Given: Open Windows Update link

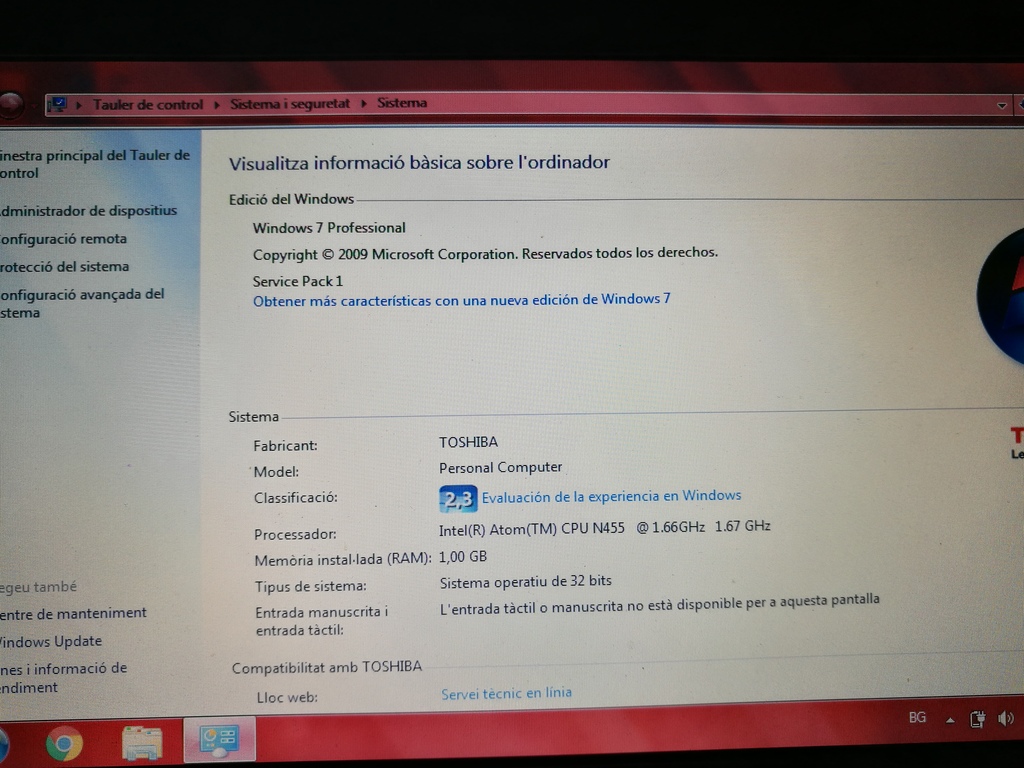Looking at the screenshot, I should click(x=50, y=641).
